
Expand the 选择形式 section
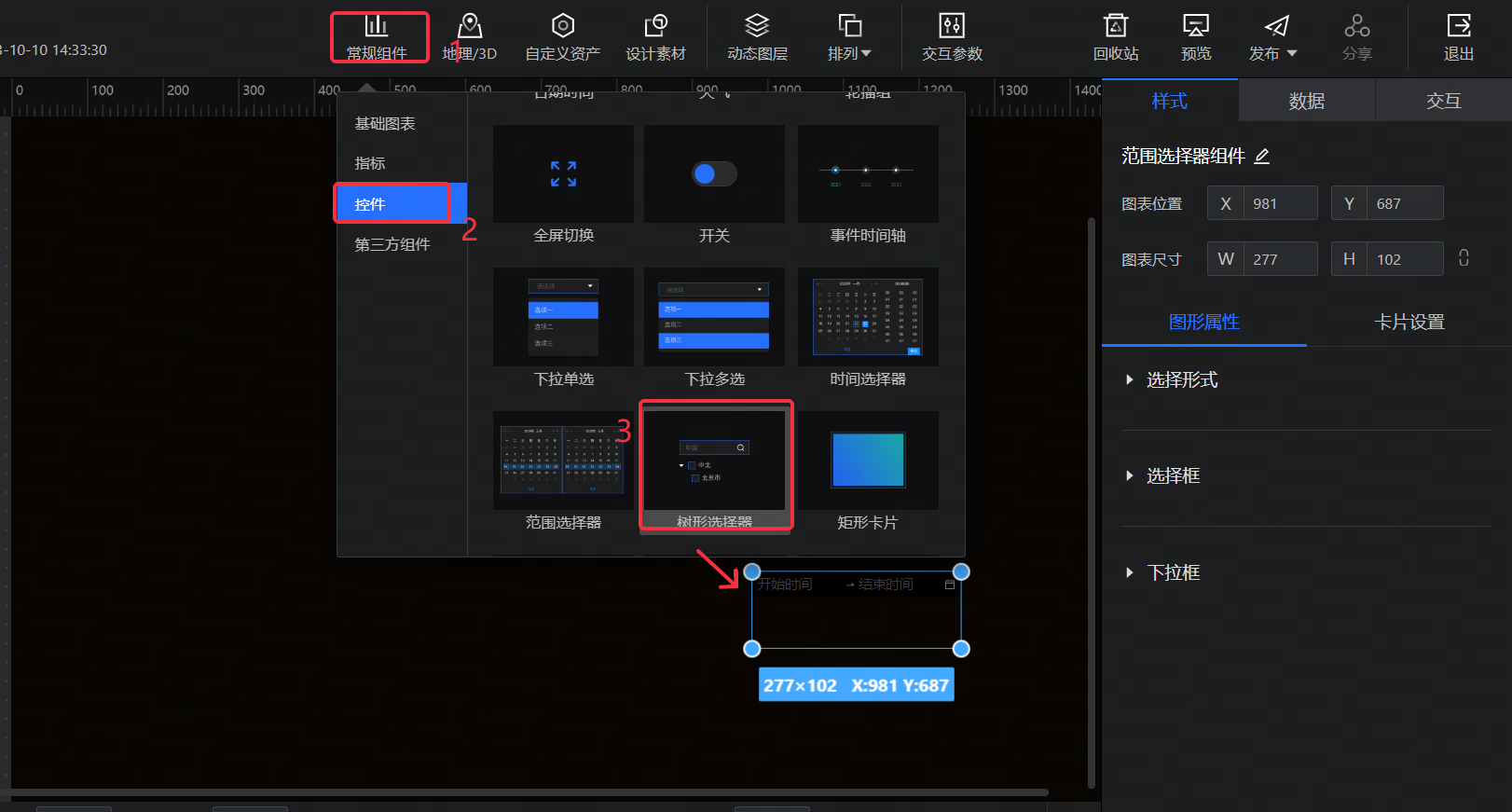pyautogui.click(x=1181, y=380)
